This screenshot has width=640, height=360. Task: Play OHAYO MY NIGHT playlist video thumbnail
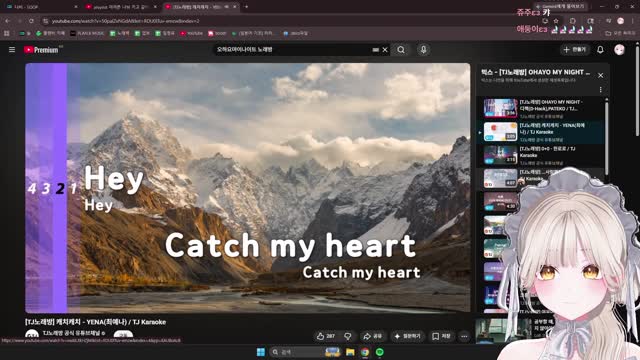point(500,108)
